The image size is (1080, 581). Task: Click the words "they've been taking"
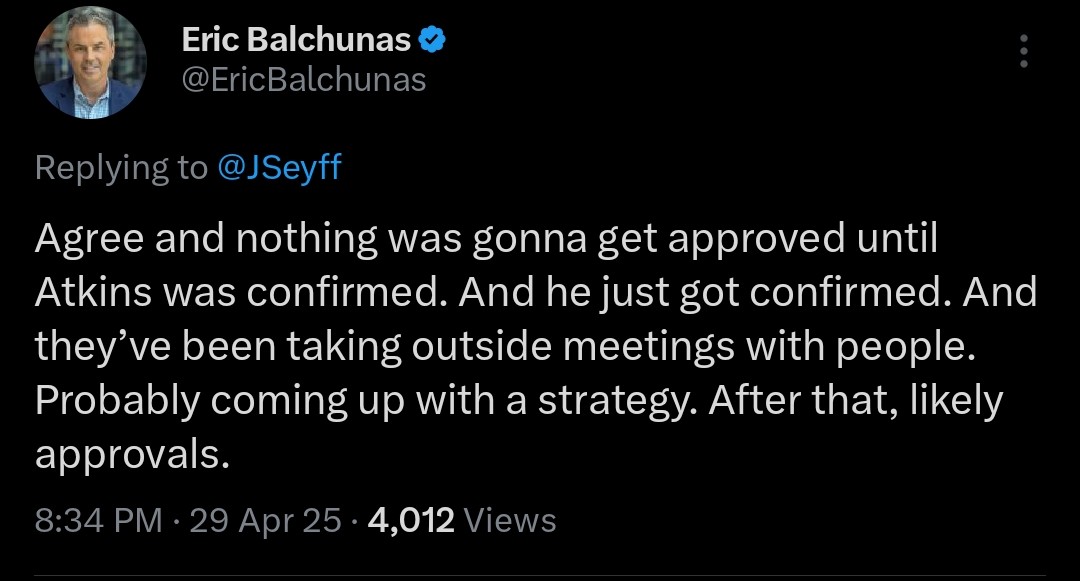[202, 346]
